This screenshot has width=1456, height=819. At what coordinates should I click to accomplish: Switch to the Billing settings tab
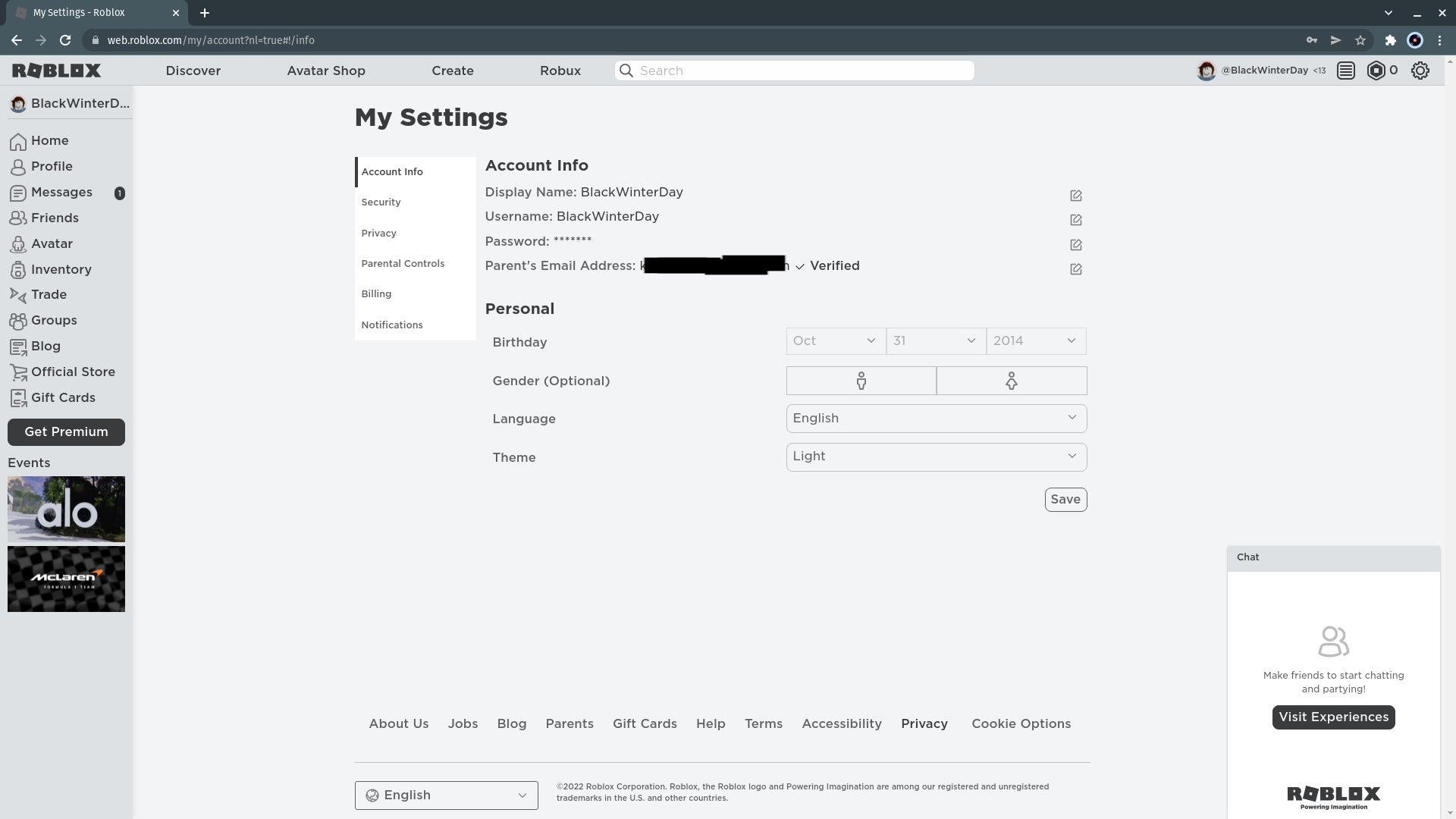(x=416, y=294)
